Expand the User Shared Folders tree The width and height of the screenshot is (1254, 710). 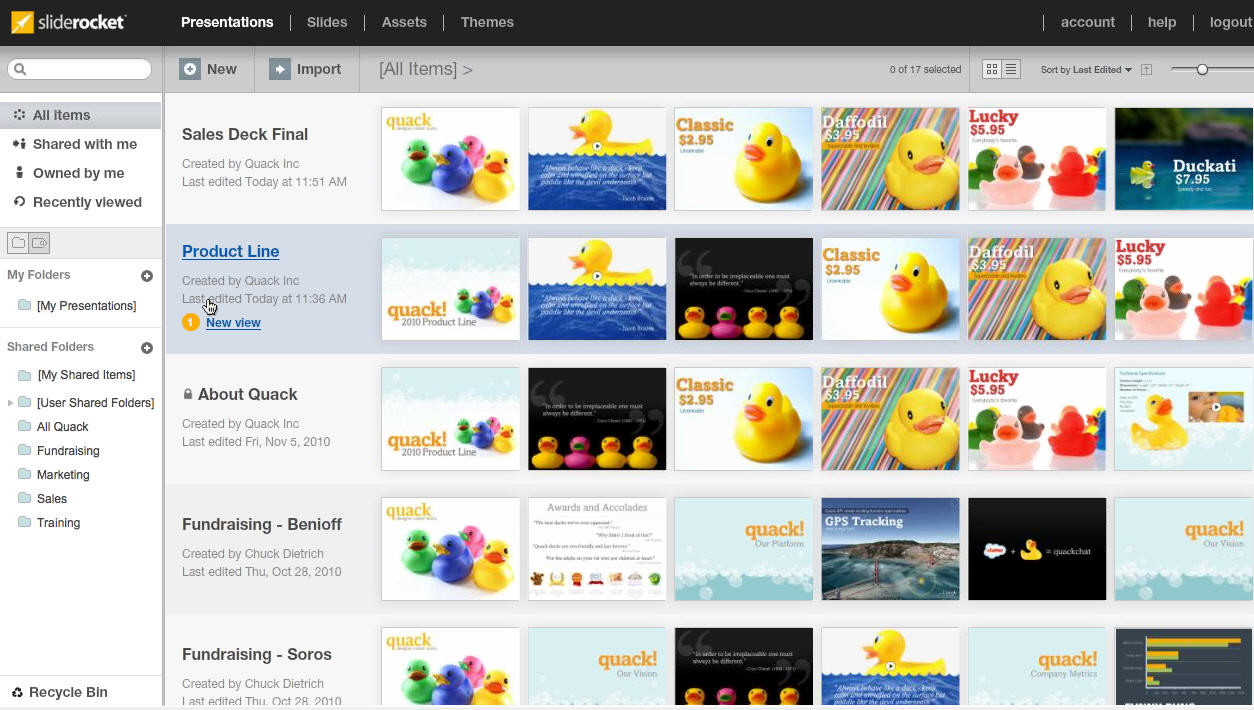tap(10, 403)
